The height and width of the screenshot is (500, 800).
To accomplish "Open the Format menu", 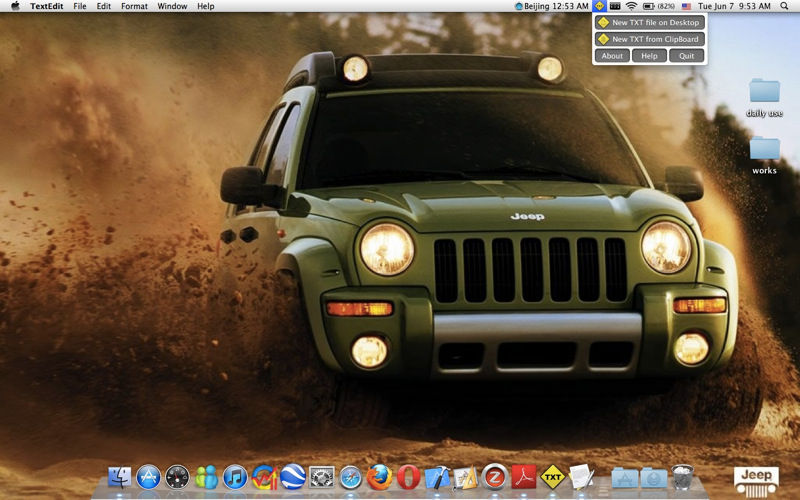I will pos(134,6).
